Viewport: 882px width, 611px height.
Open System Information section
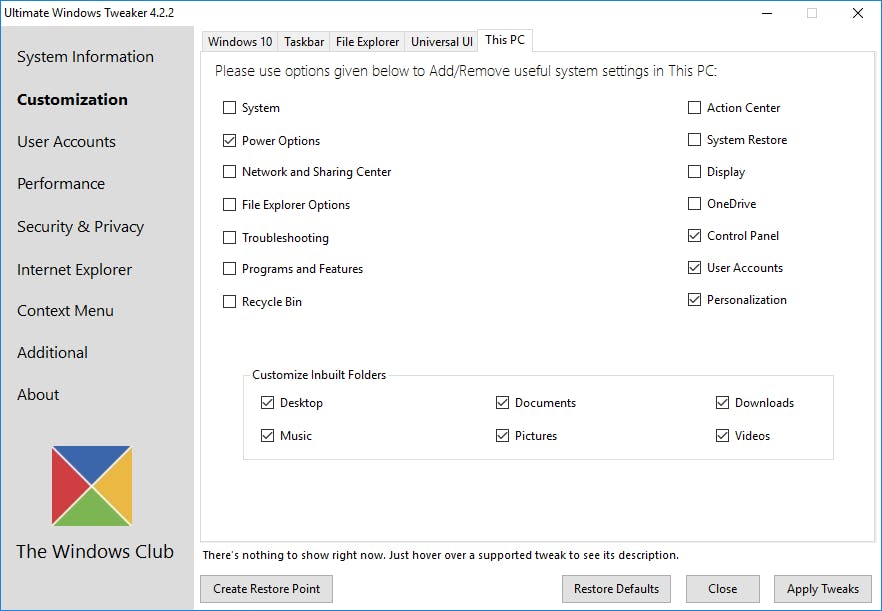point(86,57)
